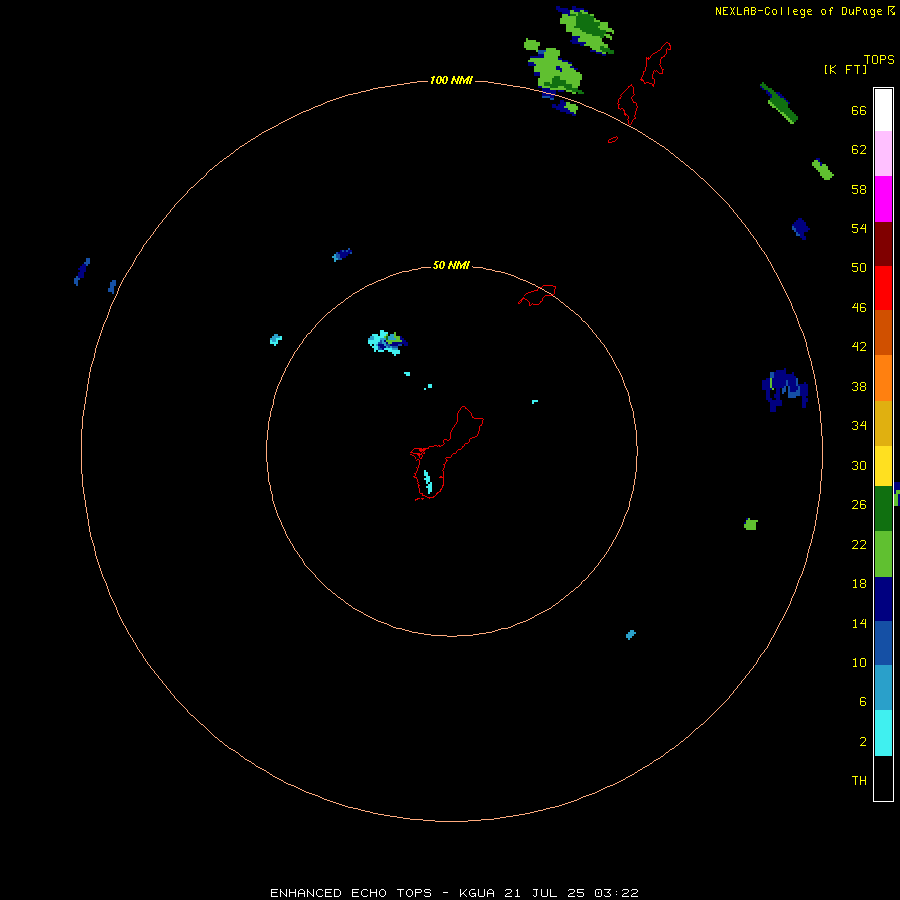Click the 58 legend value
The width and height of the screenshot is (900, 900).
[x=859, y=189]
